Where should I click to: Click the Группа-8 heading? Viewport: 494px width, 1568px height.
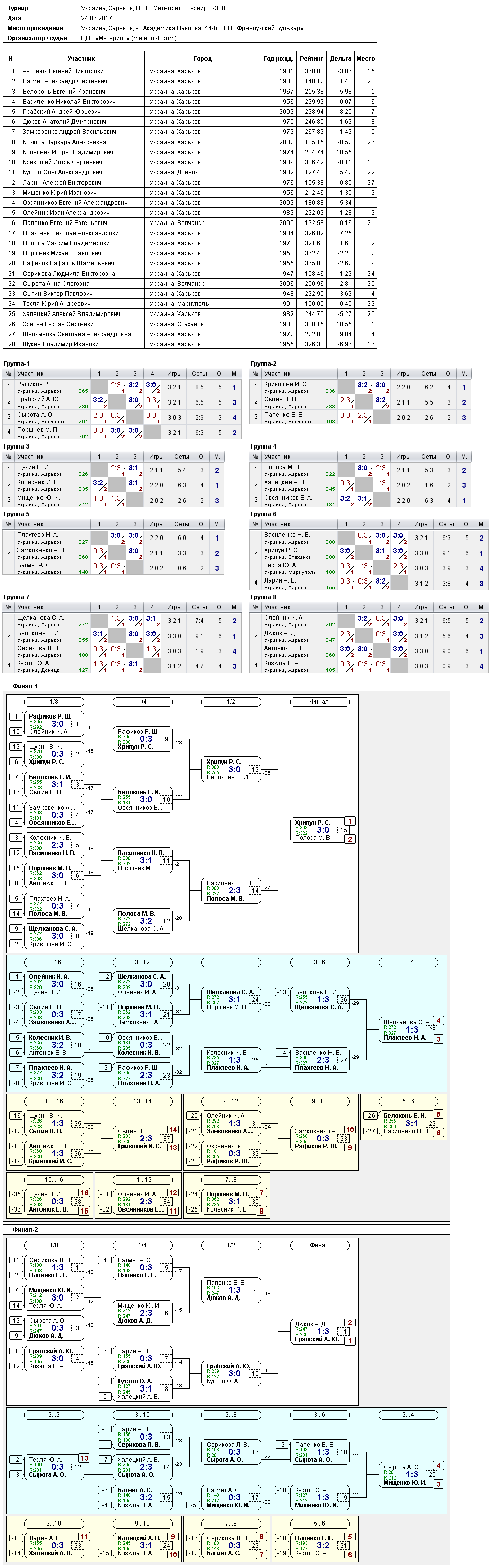click(x=263, y=597)
